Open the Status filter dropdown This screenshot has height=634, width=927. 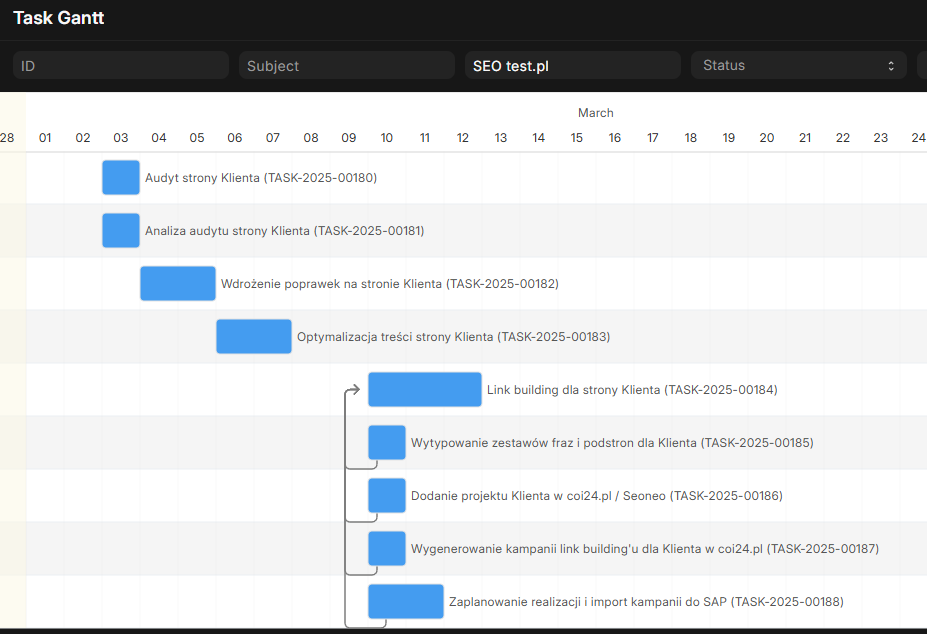[799, 65]
